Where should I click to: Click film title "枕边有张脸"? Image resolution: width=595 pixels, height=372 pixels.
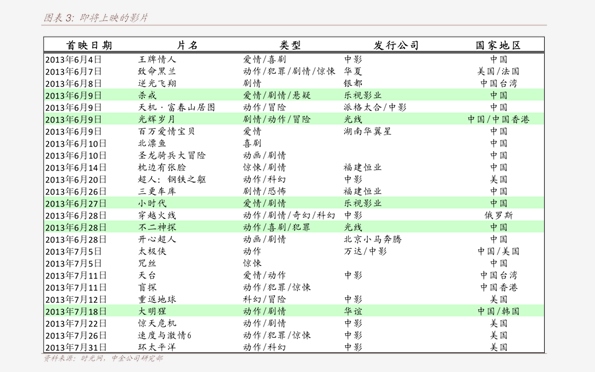(x=162, y=167)
